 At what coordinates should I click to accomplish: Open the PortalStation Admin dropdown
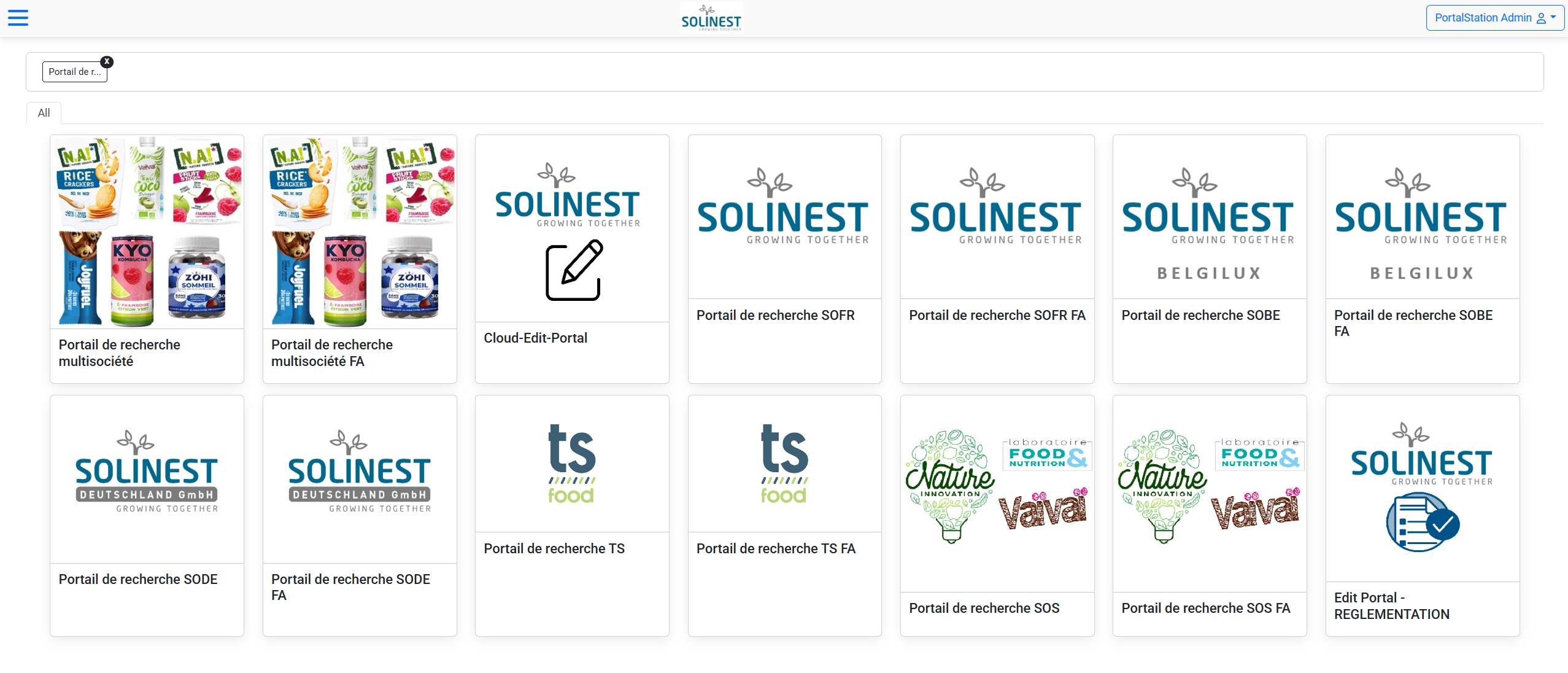pos(1494,18)
